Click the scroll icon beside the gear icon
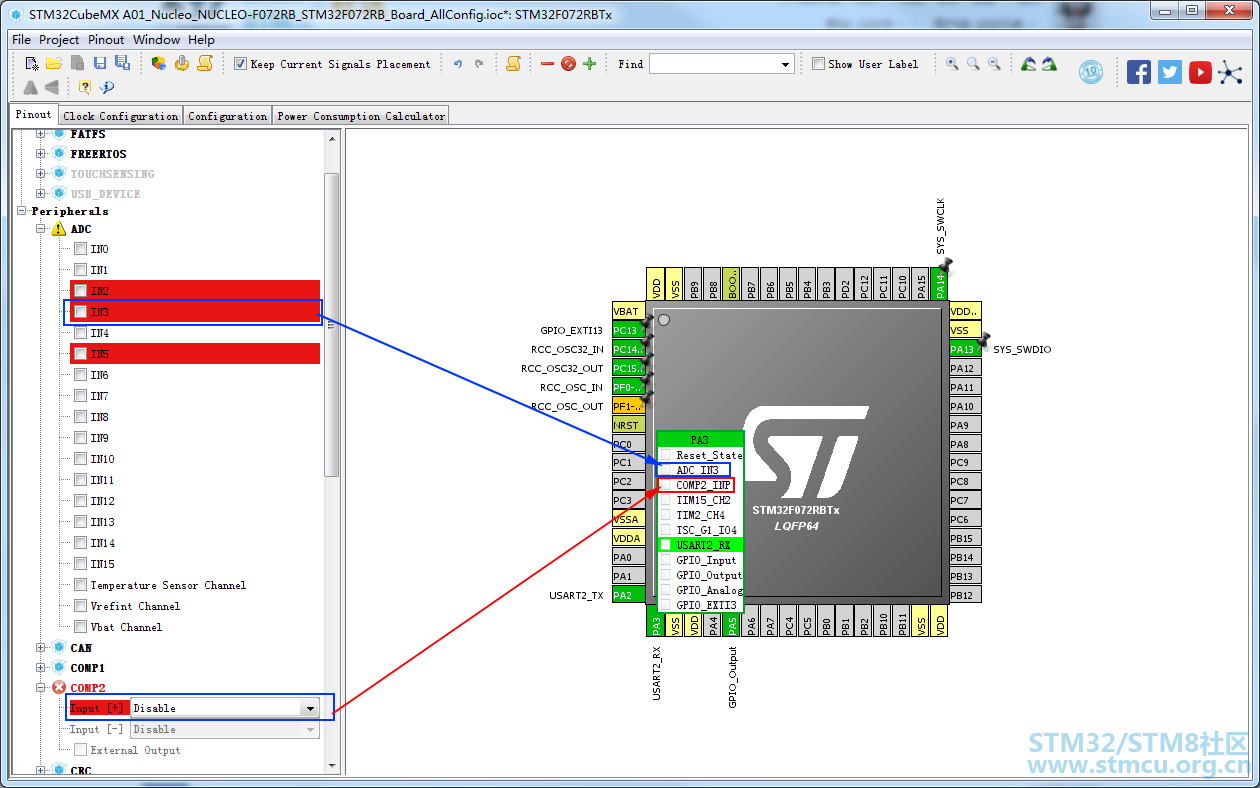Screen dimensions: 1260x788 pyautogui.click(x=205, y=63)
